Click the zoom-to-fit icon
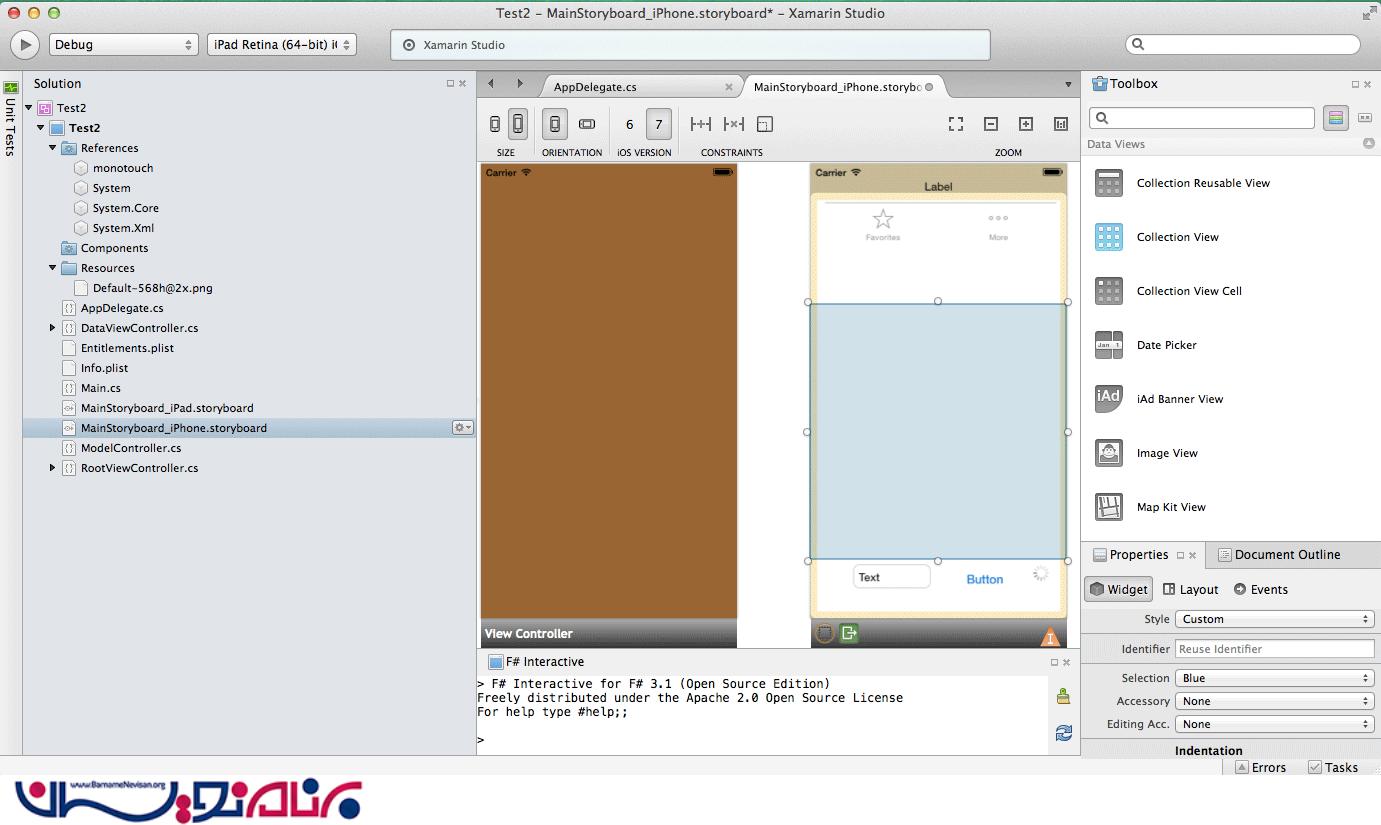 pos(956,124)
